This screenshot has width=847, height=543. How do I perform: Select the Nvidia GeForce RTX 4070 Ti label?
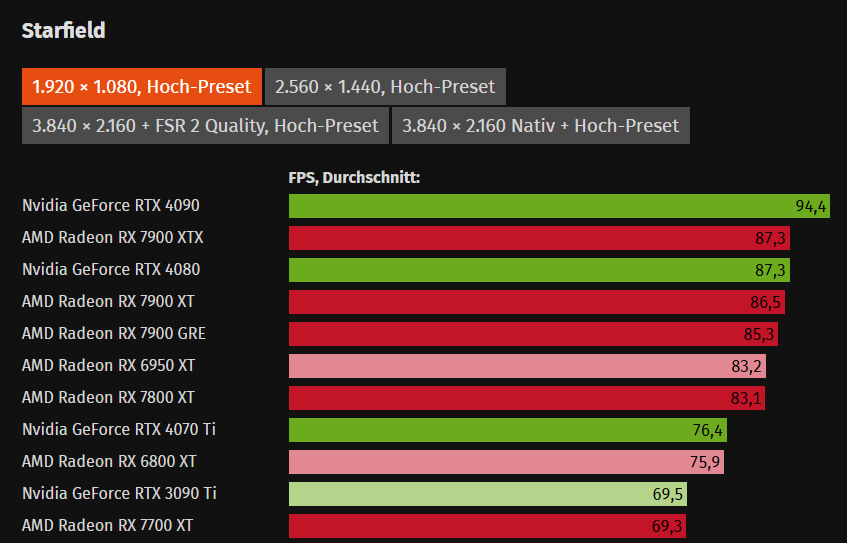pyautogui.click(x=119, y=429)
